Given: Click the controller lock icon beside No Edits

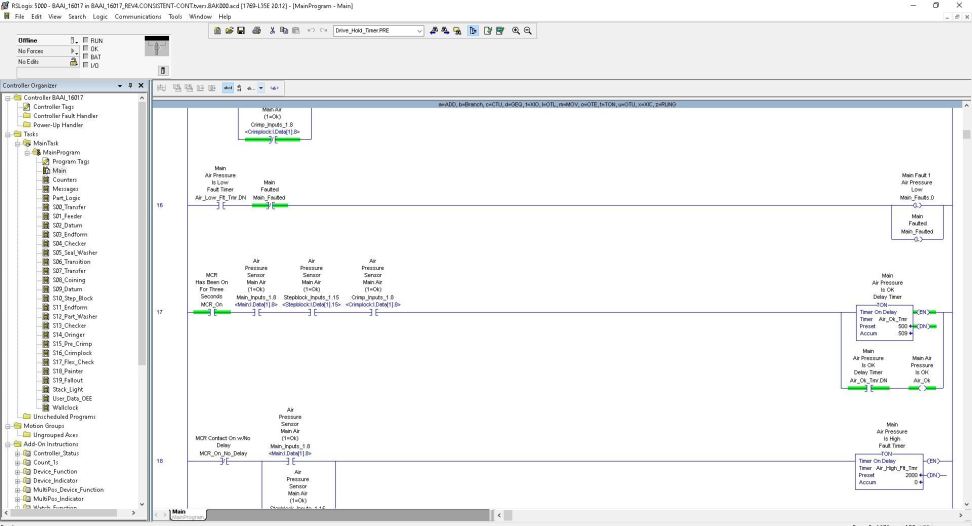Looking at the screenshot, I should [74, 59].
